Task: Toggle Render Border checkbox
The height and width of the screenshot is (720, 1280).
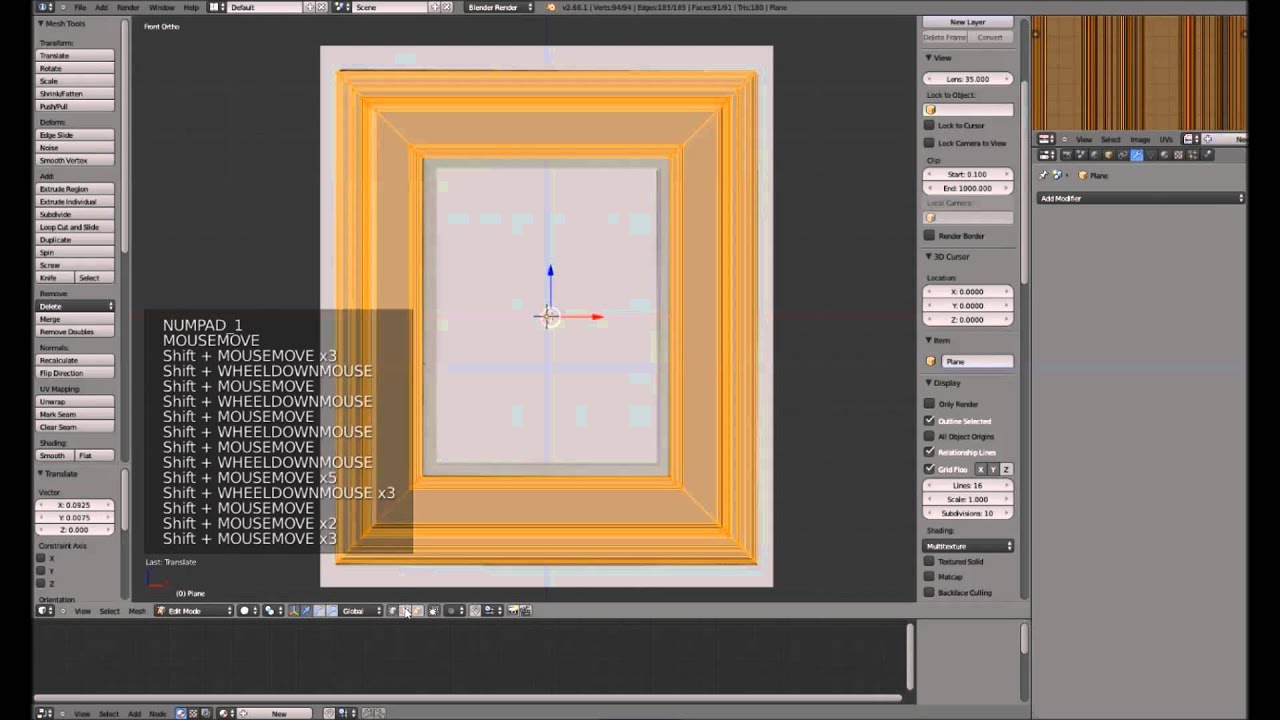Action: (929, 236)
